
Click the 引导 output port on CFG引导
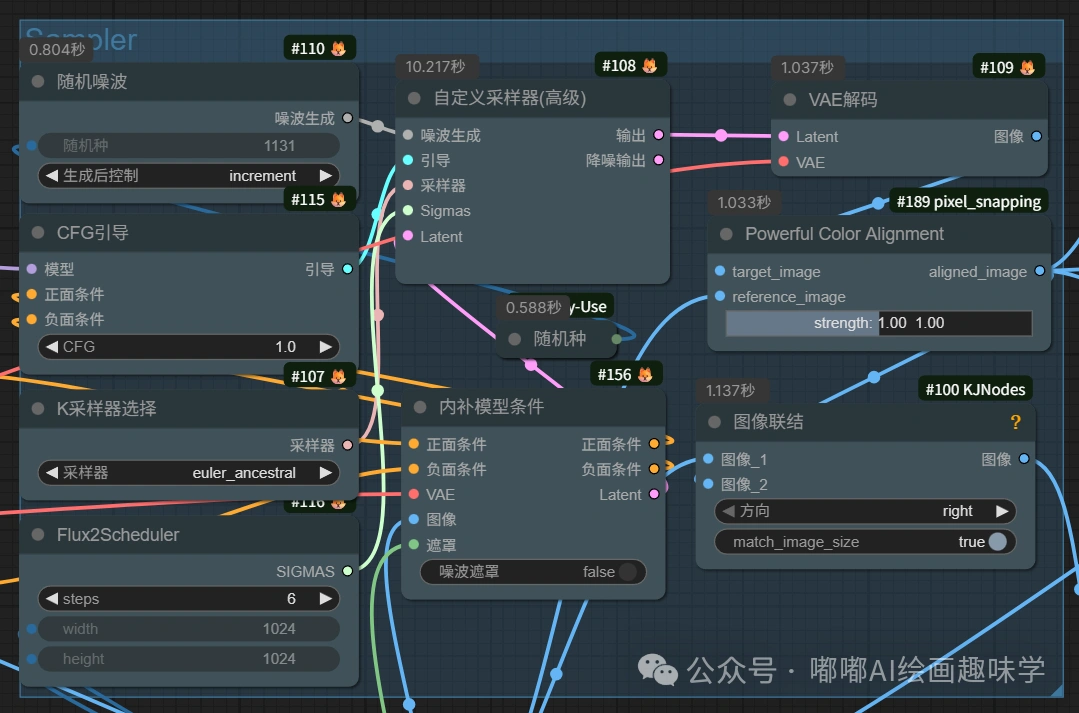coord(347,268)
